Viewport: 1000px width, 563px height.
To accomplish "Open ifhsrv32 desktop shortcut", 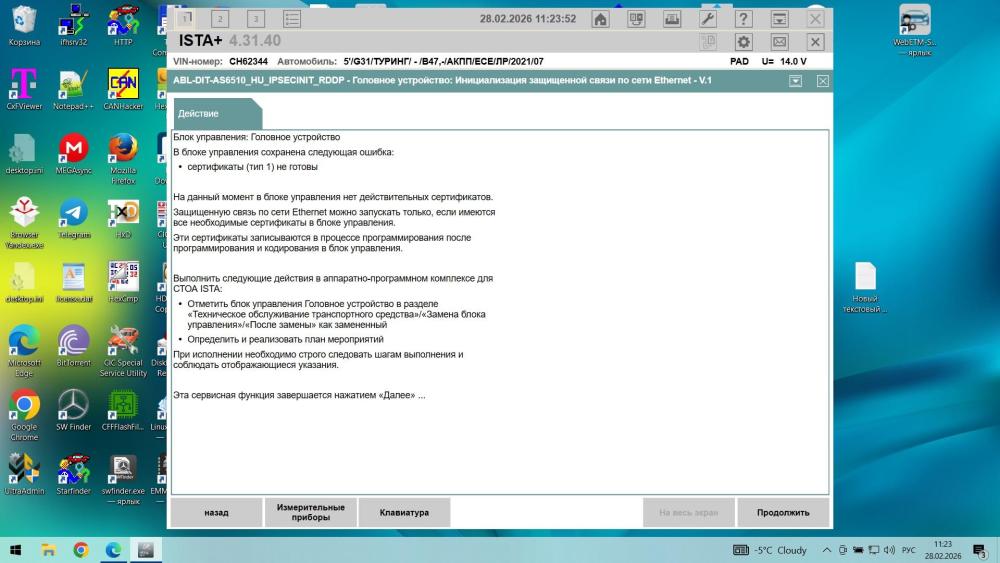I will click(73, 26).
